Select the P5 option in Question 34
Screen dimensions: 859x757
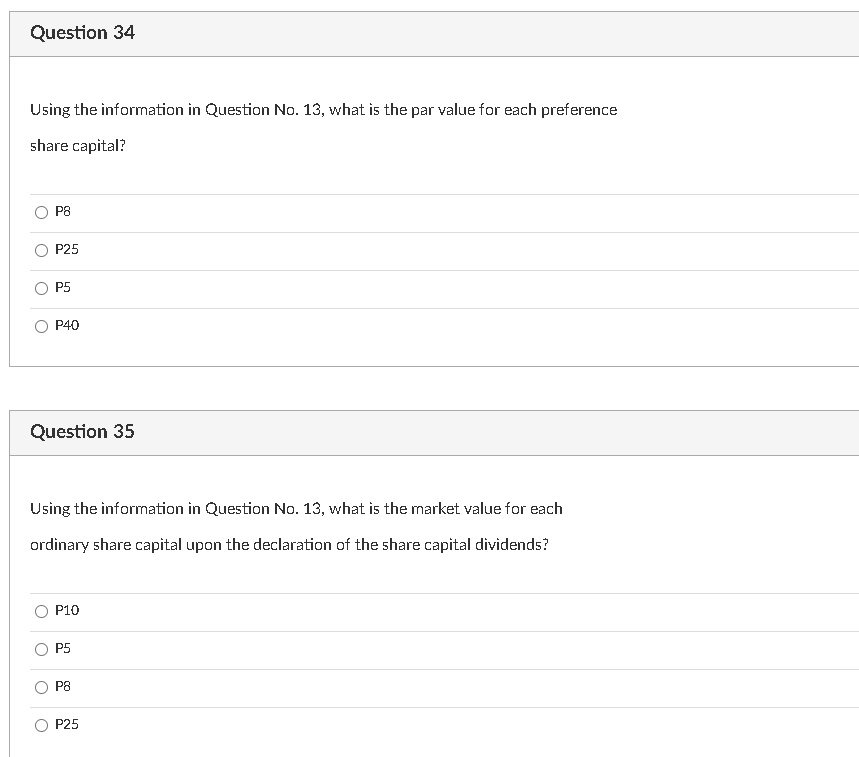click(x=41, y=288)
